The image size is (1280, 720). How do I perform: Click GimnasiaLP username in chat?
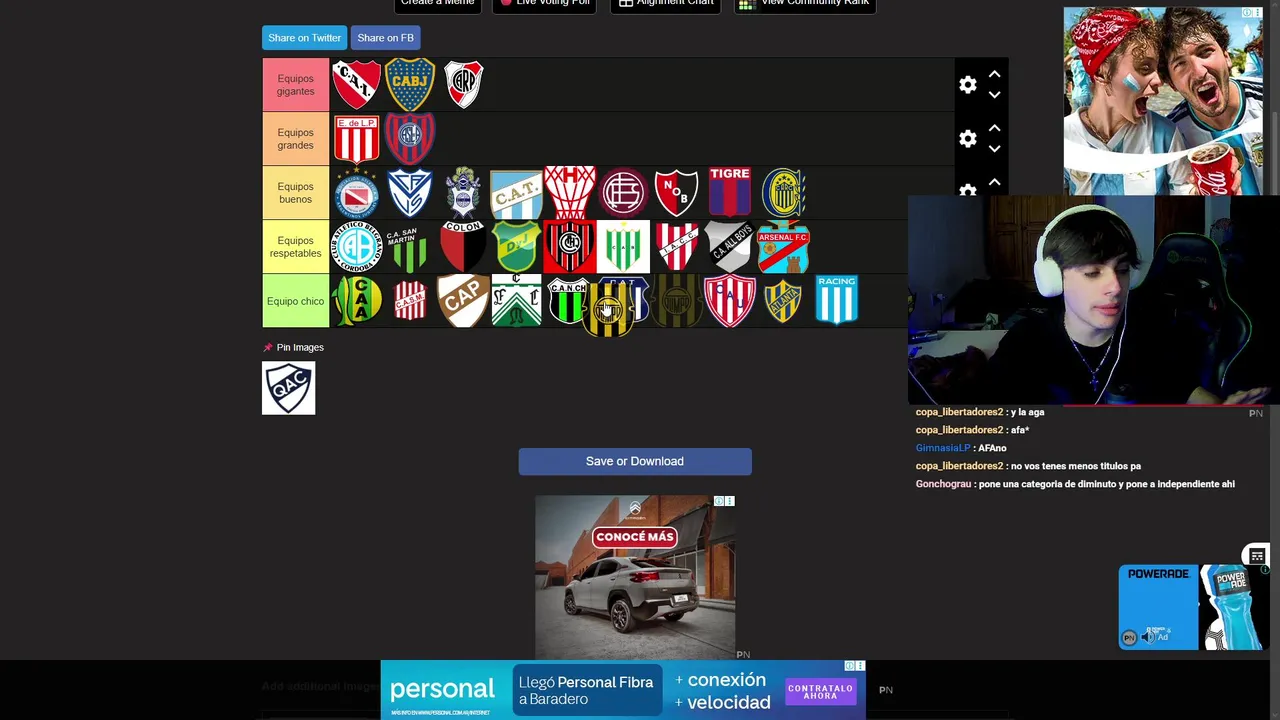[x=943, y=448]
